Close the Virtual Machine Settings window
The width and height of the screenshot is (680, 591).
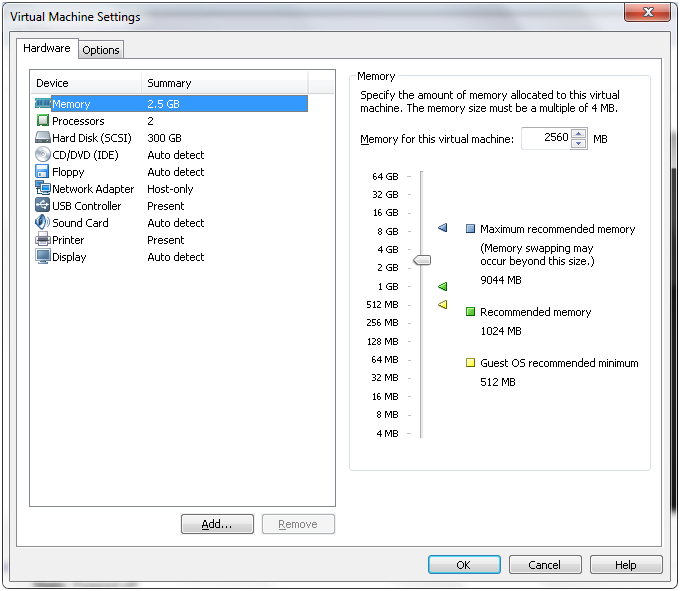pos(647,12)
